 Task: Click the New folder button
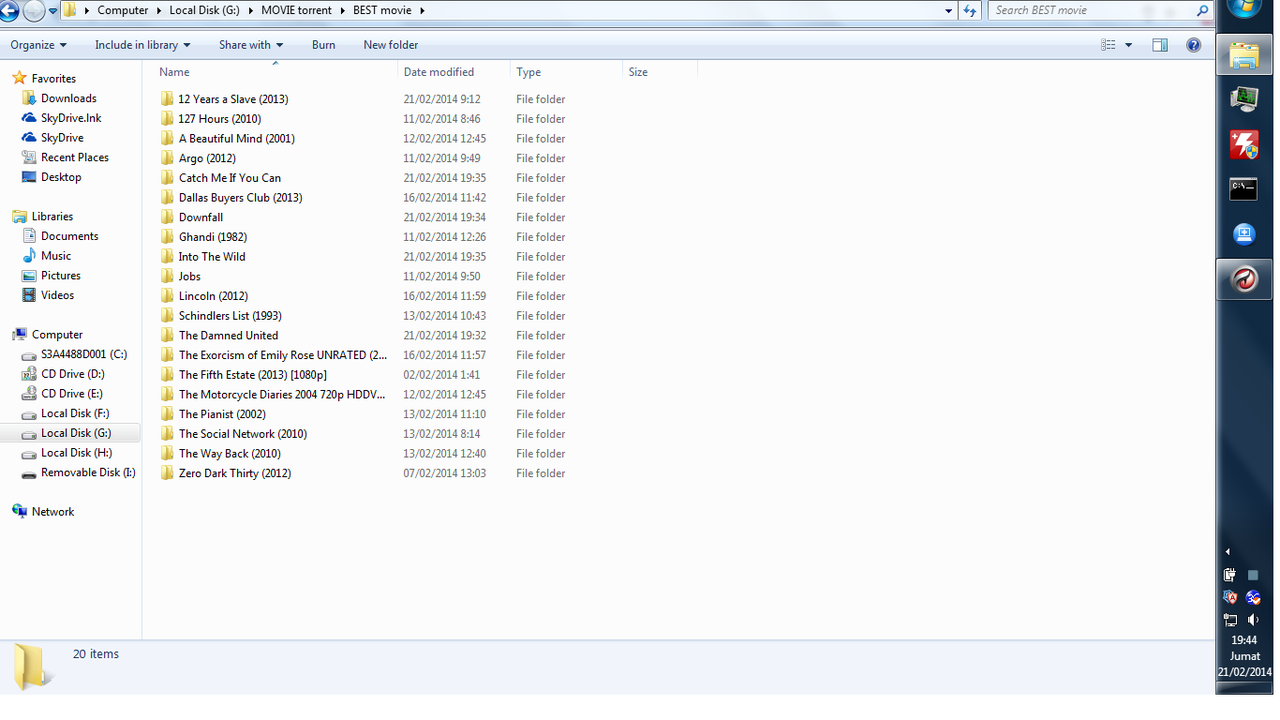(390, 45)
